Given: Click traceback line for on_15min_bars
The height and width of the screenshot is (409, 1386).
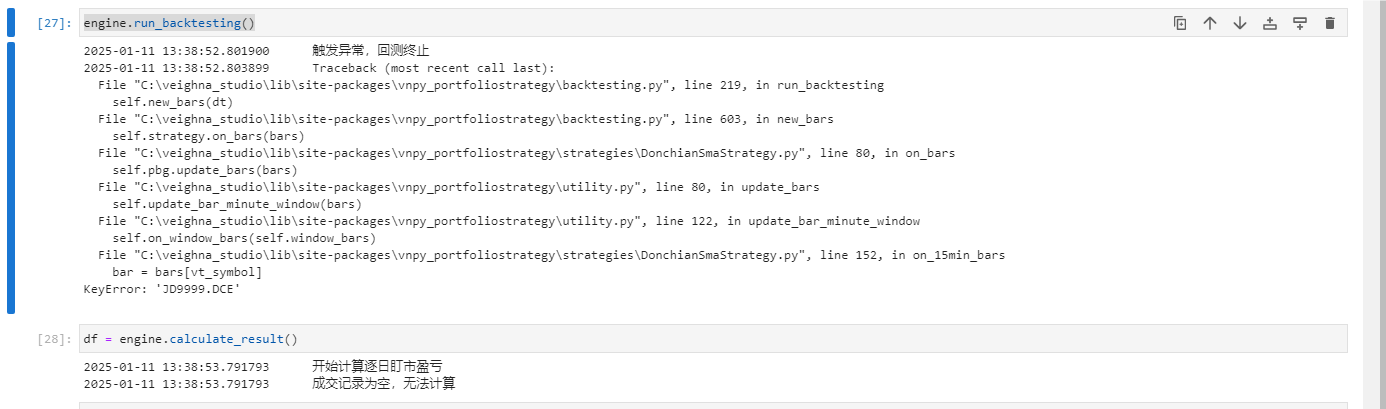Looking at the screenshot, I should 551,255.
